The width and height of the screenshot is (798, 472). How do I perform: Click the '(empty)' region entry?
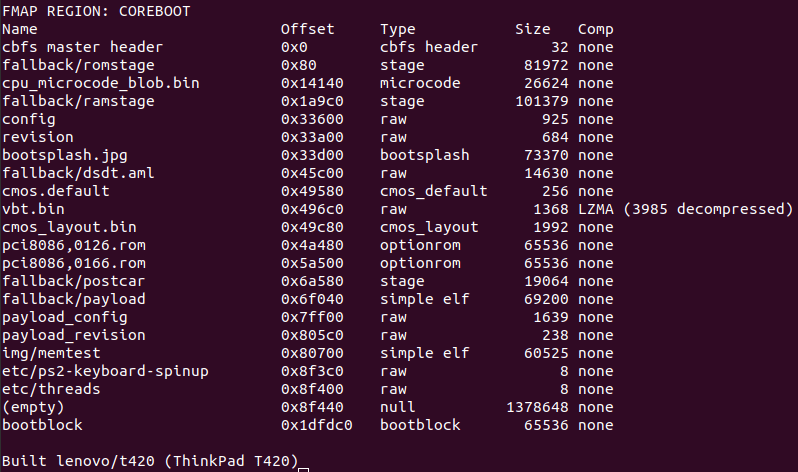(33, 407)
